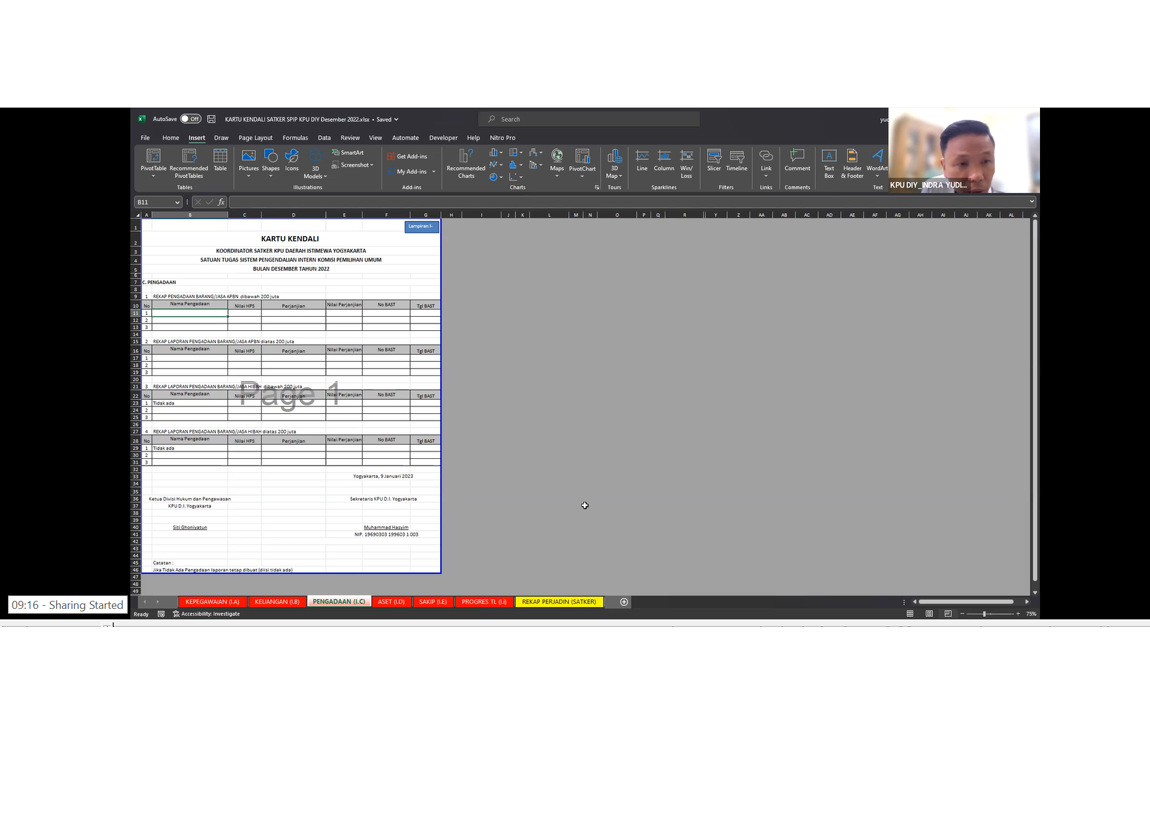Open the Shapes gallery
The width and height of the screenshot is (1150, 817).
[x=270, y=161]
